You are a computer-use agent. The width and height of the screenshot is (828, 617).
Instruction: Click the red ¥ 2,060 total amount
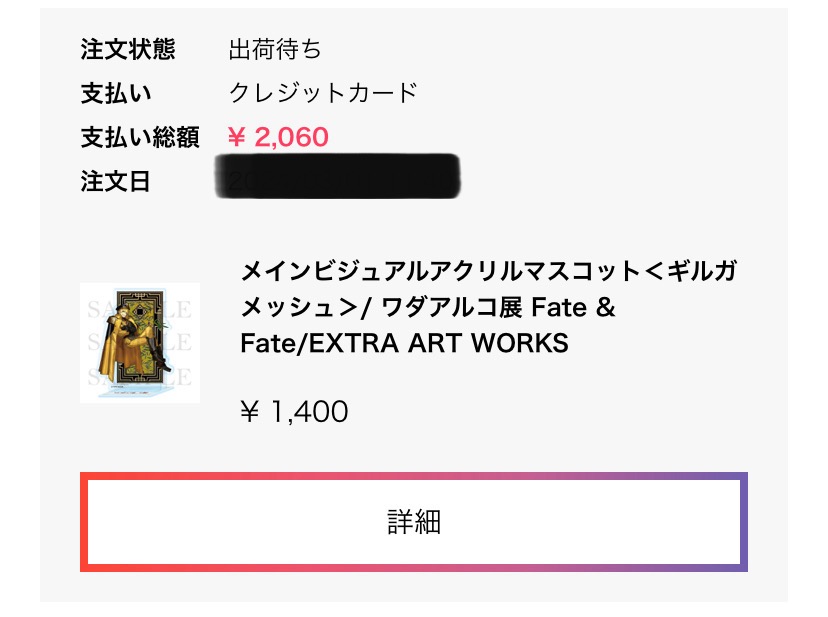(278, 137)
